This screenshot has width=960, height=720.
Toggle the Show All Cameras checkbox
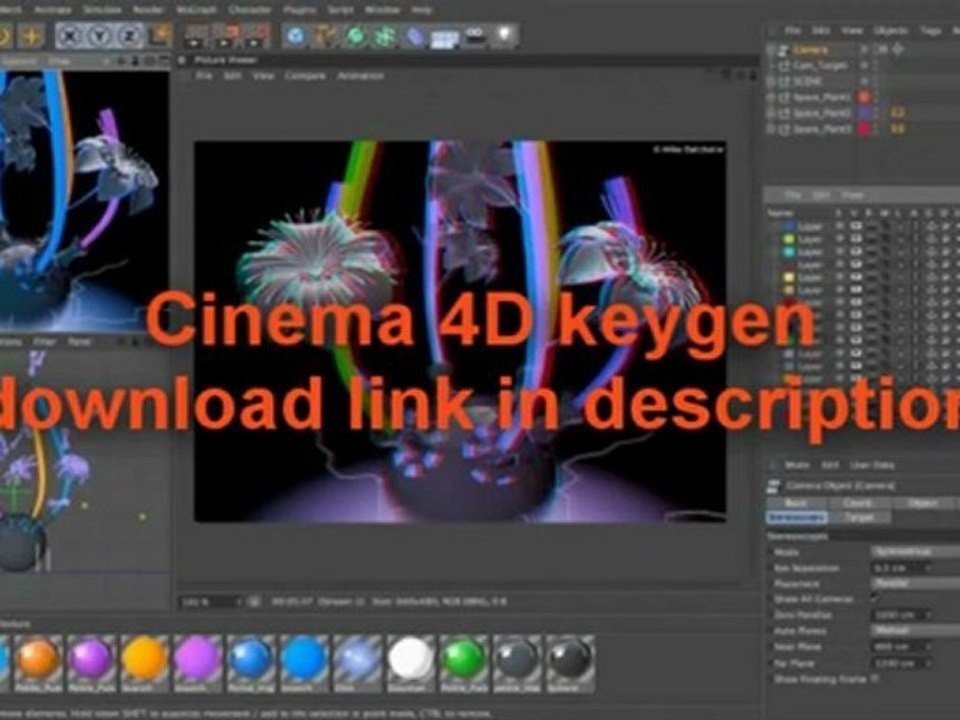tap(875, 599)
